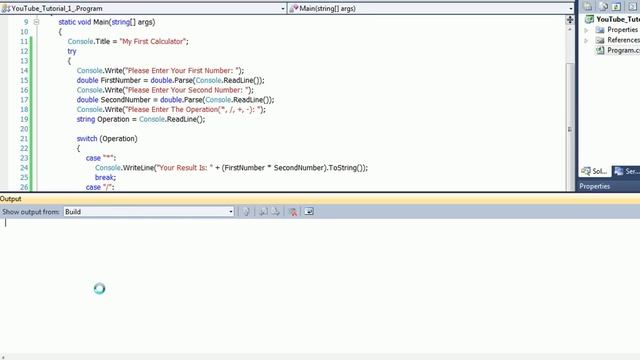The image size is (640, 360).
Task: Switch to the Solution Explorer tab
Action: tap(594, 171)
